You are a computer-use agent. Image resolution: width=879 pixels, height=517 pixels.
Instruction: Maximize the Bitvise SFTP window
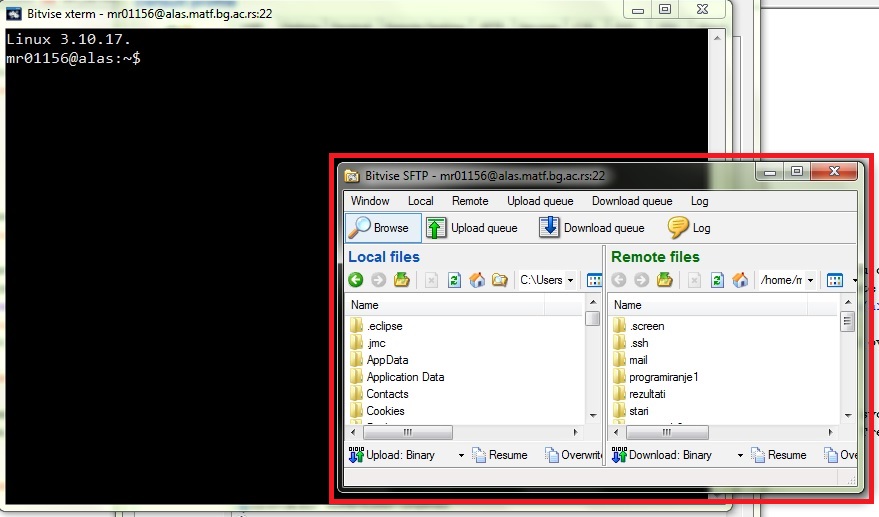tap(797, 171)
